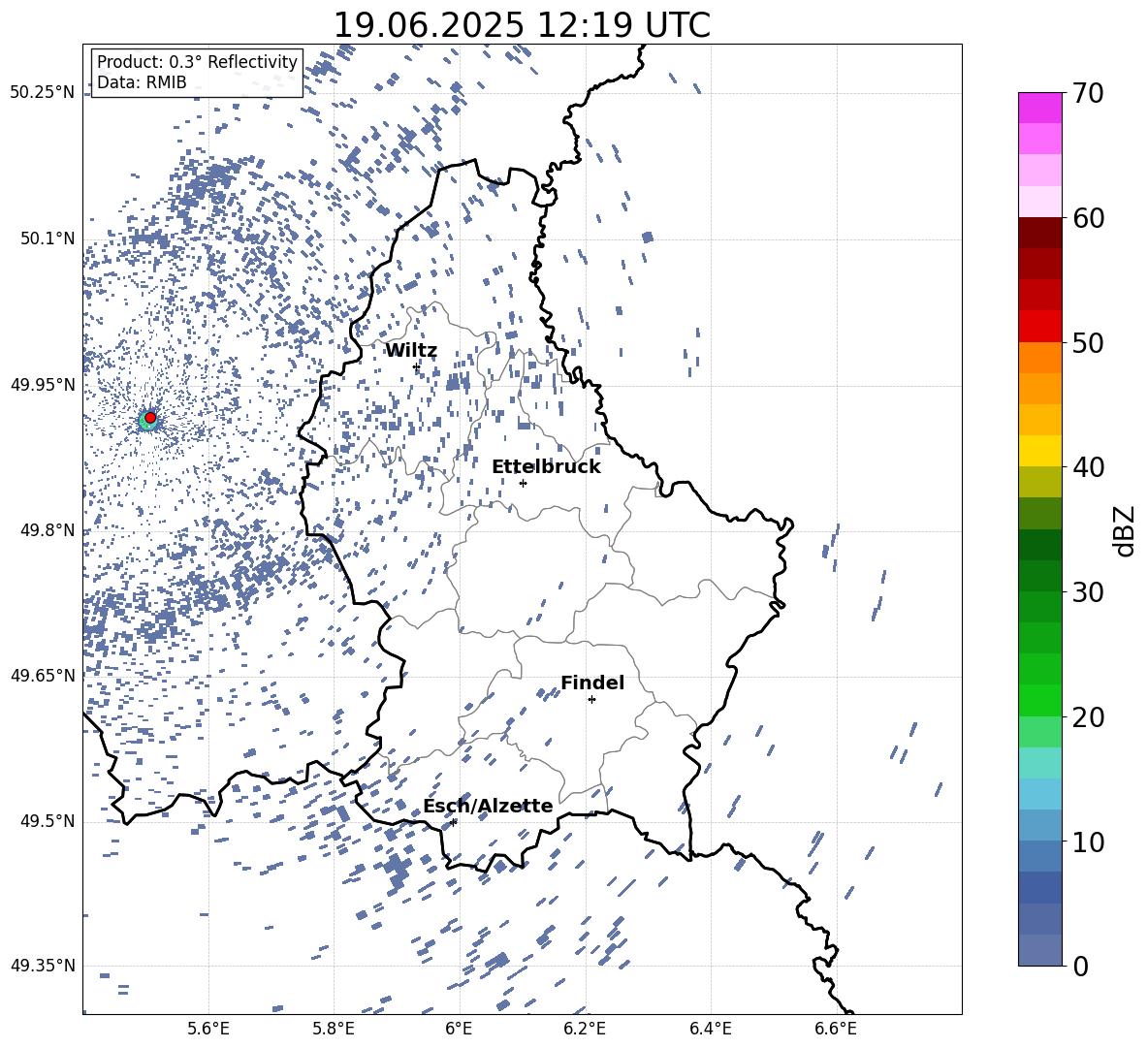Click the 60 tick on the colorbar
Screen dimensions: 1148x1048
click(1087, 218)
